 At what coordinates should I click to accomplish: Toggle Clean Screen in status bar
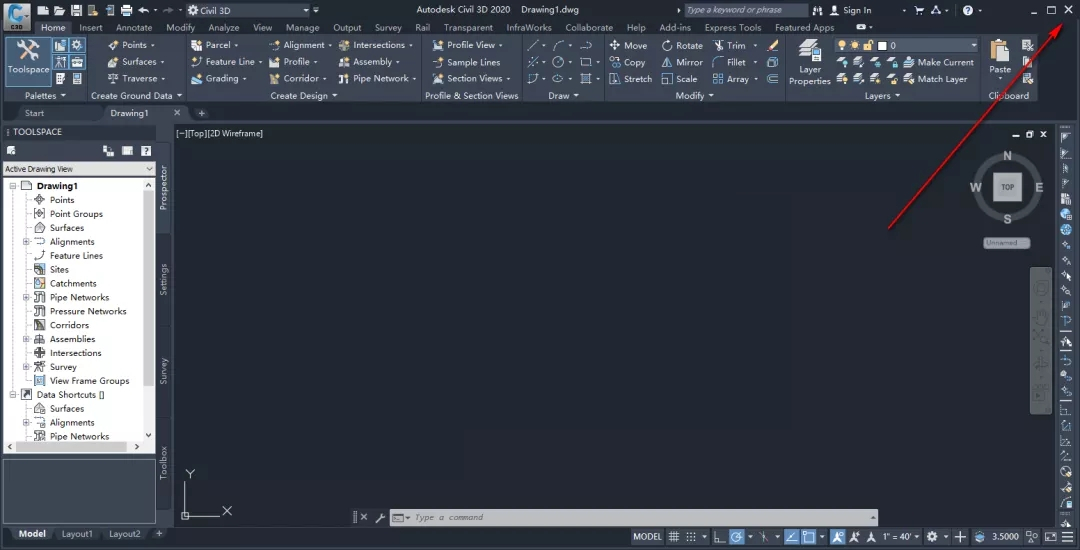[1051, 537]
